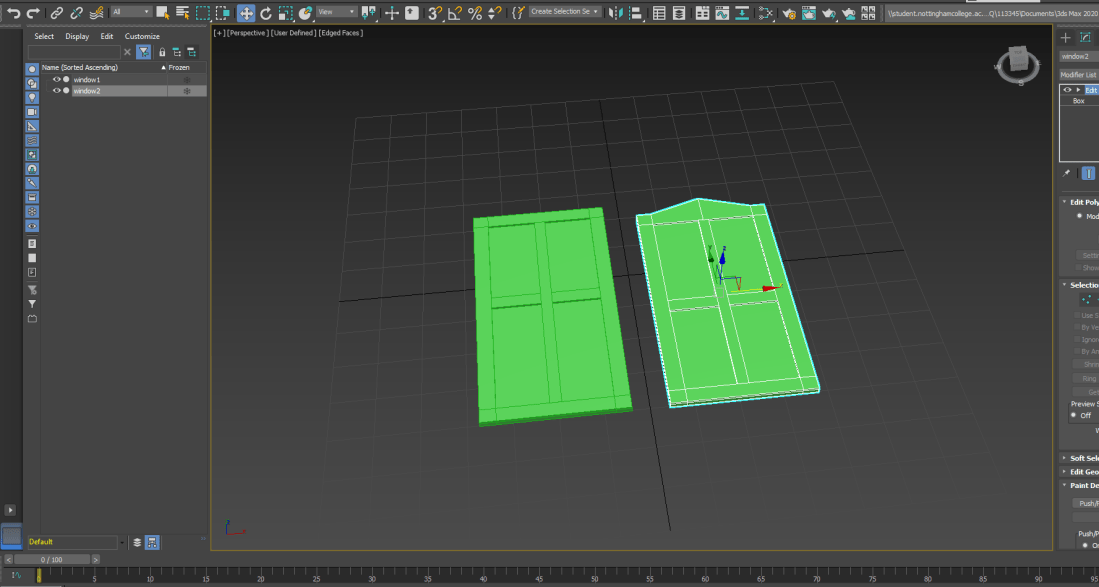This screenshot has height=587, width=1099.
Task: Open the Customize menu in Scene Explorer
Action: point(142,36)
